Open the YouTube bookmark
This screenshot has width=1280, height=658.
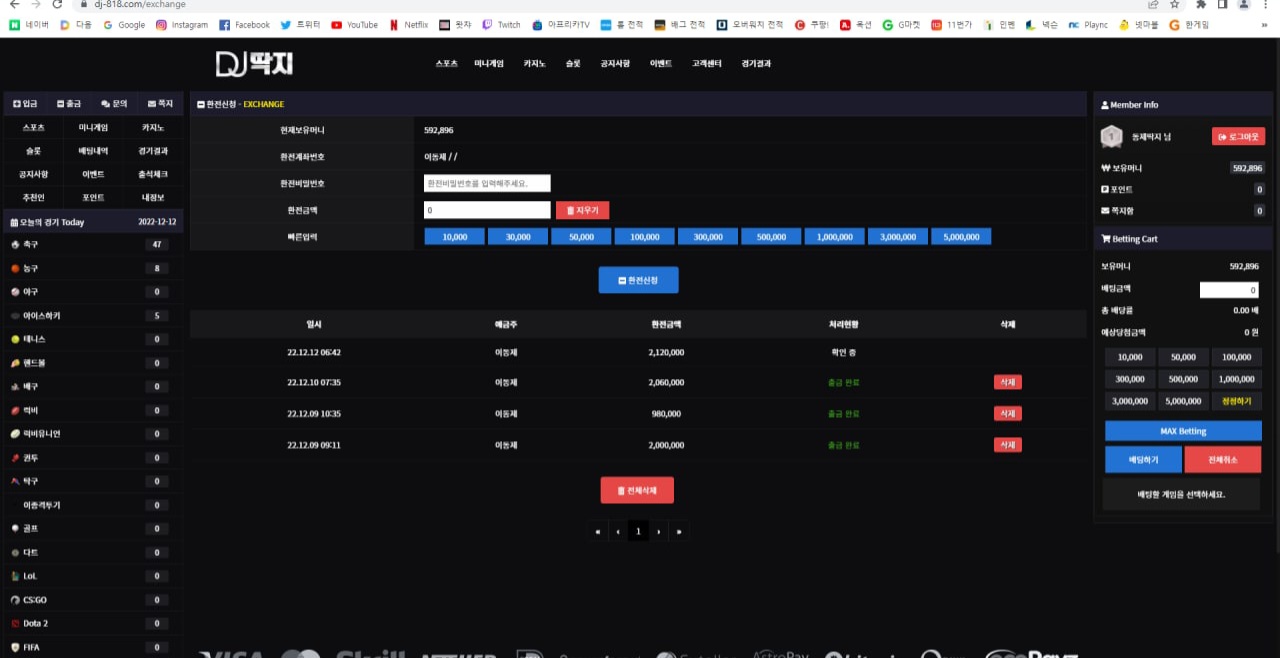pos(354,24)
